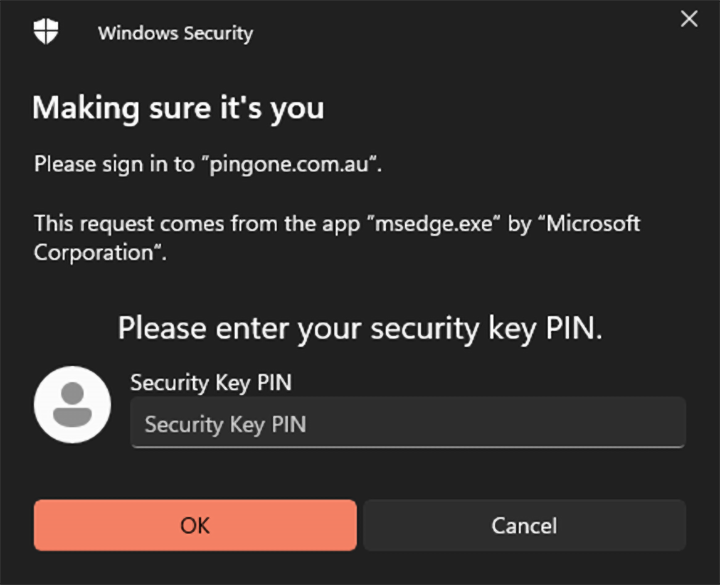Click the Security Key PIN label above field

(x=211, y=382)
